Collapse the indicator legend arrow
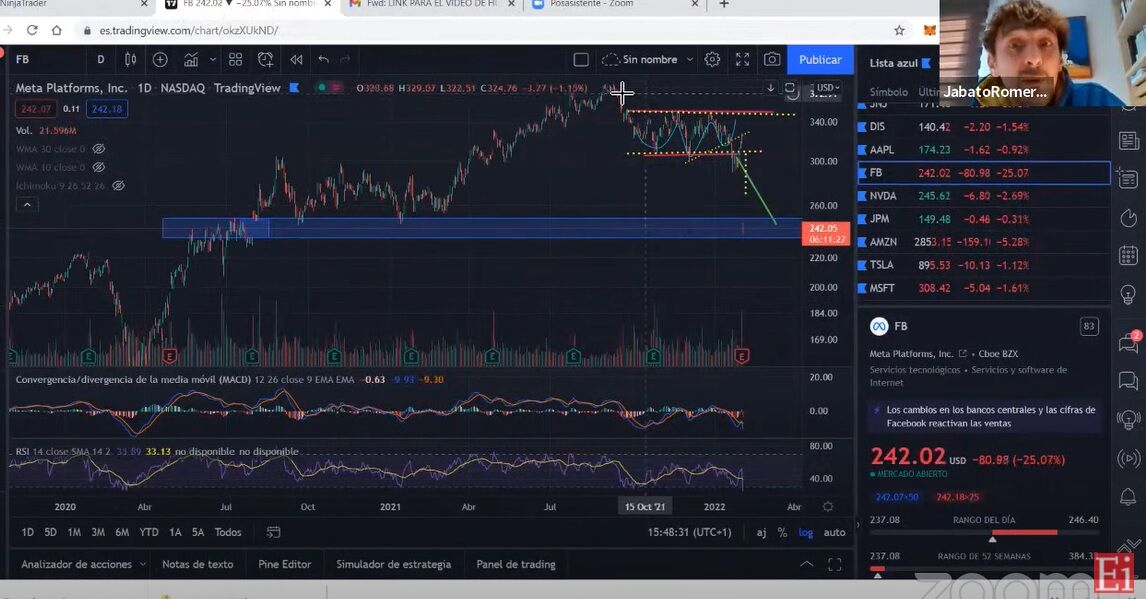The width and height of the screenshot is (1146, 599). coord(27,205)
